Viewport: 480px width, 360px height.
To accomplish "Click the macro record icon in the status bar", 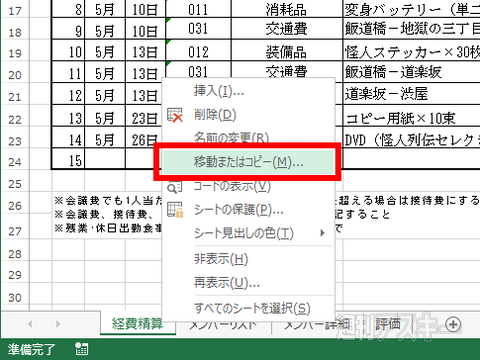I will point(82,349).
